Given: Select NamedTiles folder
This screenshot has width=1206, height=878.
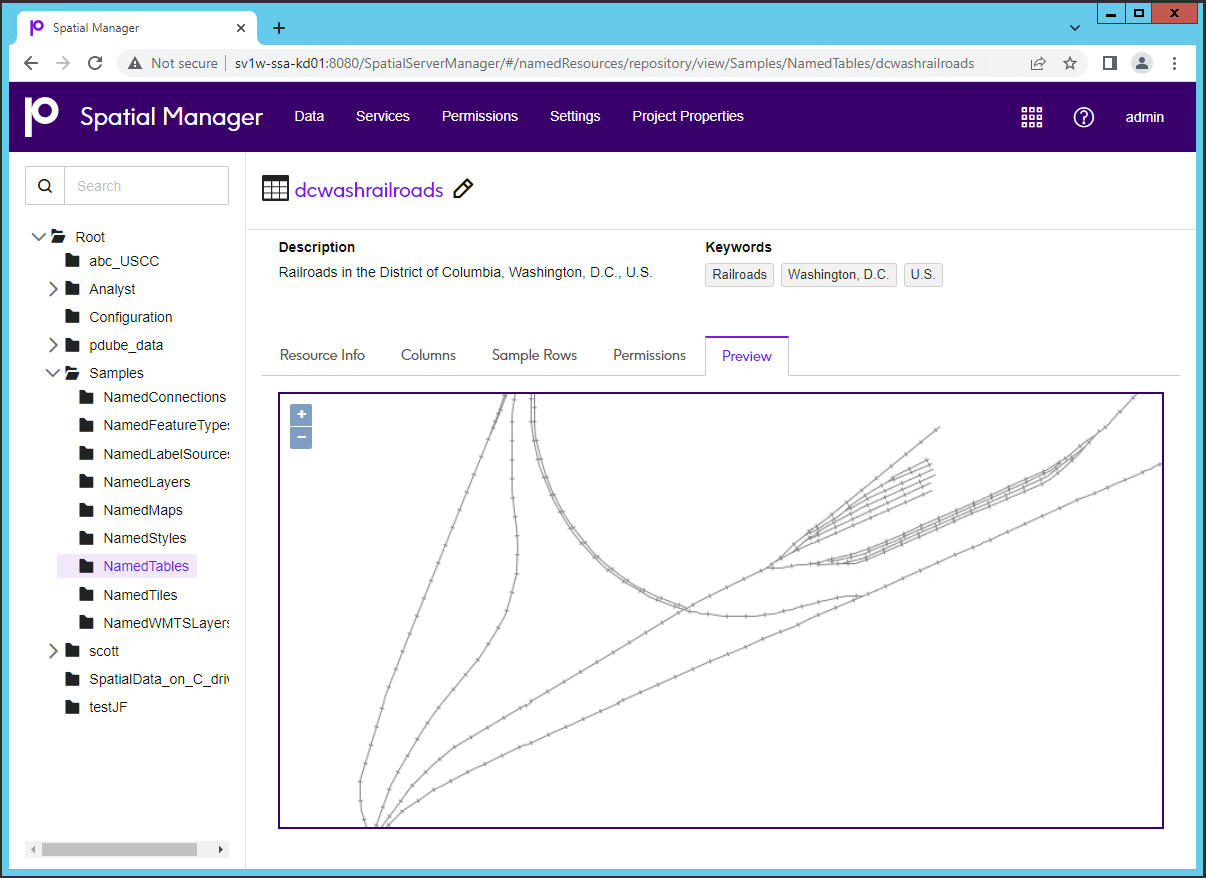Looking at the screenshot, I should [x=140, y=595].
